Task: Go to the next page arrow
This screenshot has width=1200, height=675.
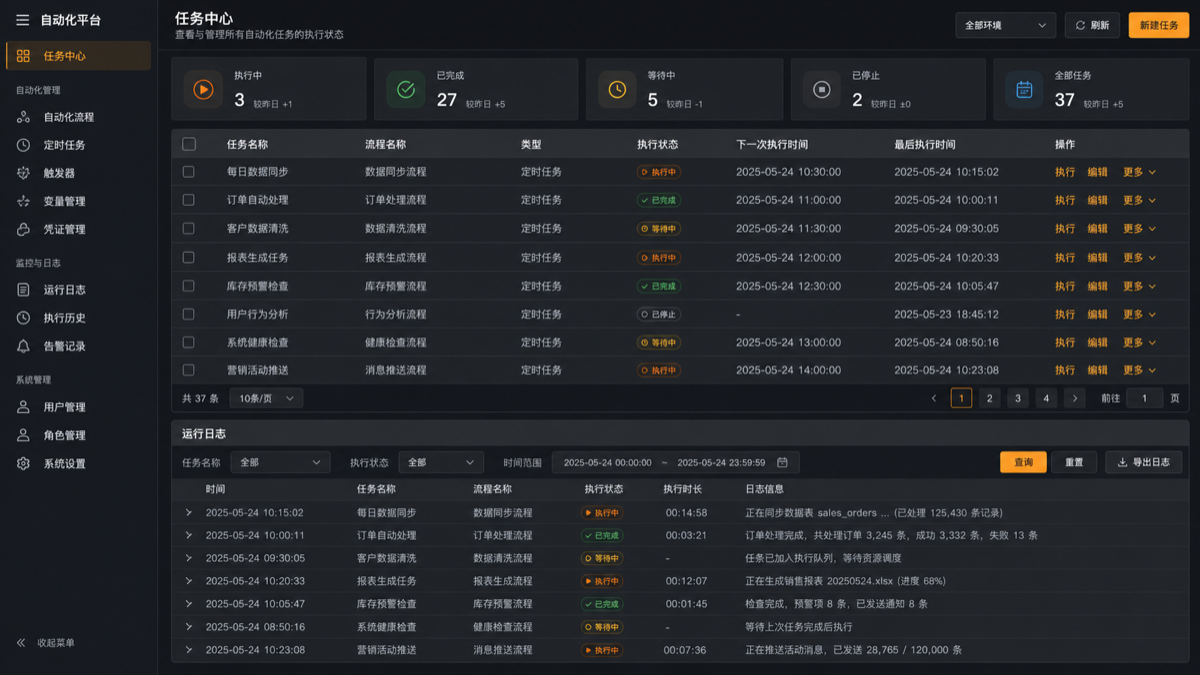Action: (x=1075, y=398)
